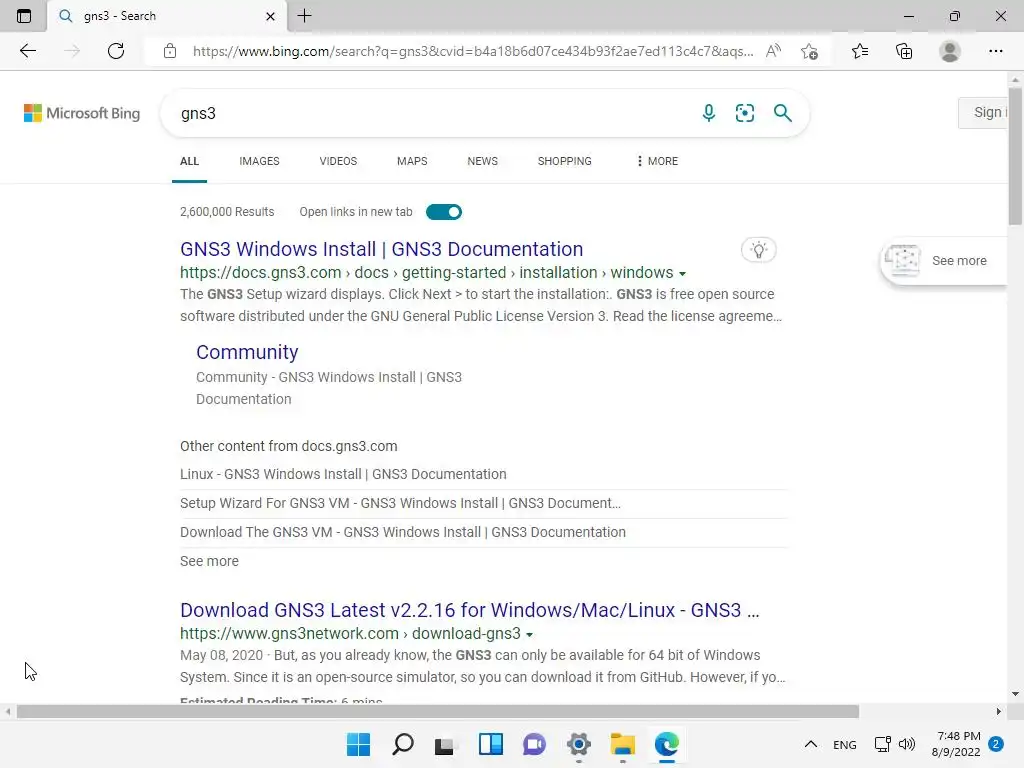
Task: Open Edge Settings and more menu
Action: (995, 51)
